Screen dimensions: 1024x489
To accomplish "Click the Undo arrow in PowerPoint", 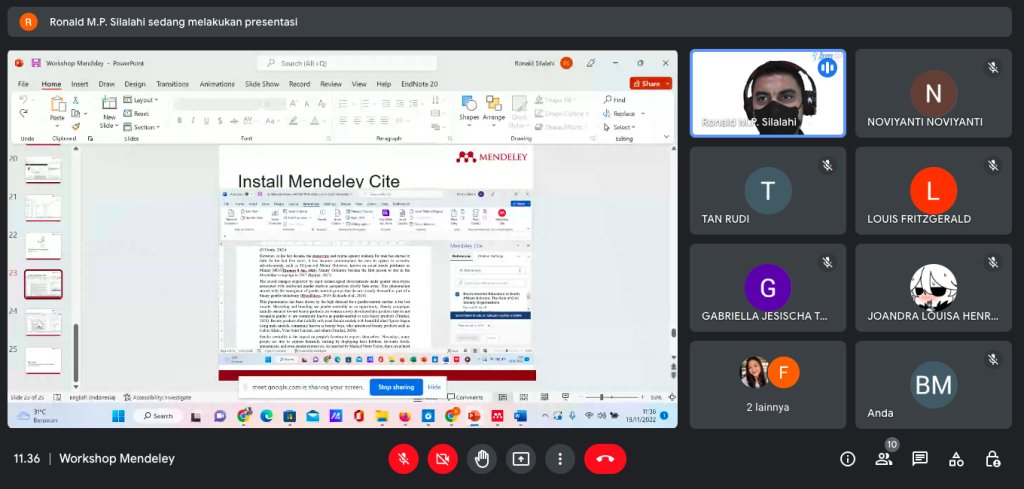I will click(x=24, y=100).
